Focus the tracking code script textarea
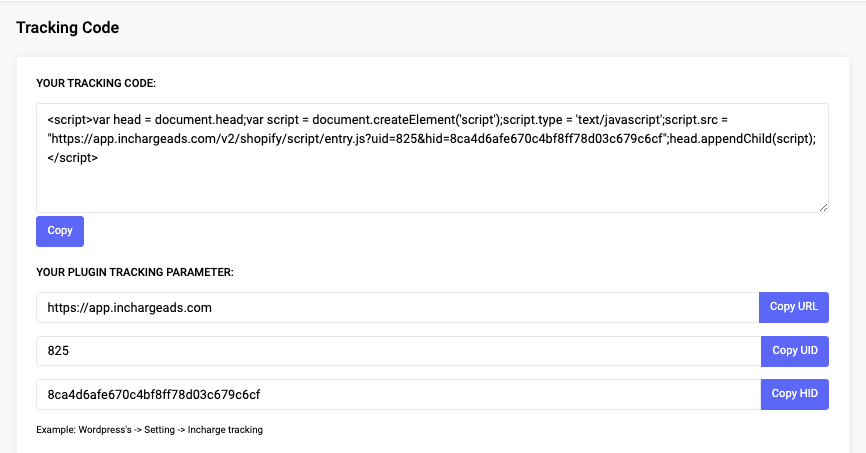 (x=432, y=158)
